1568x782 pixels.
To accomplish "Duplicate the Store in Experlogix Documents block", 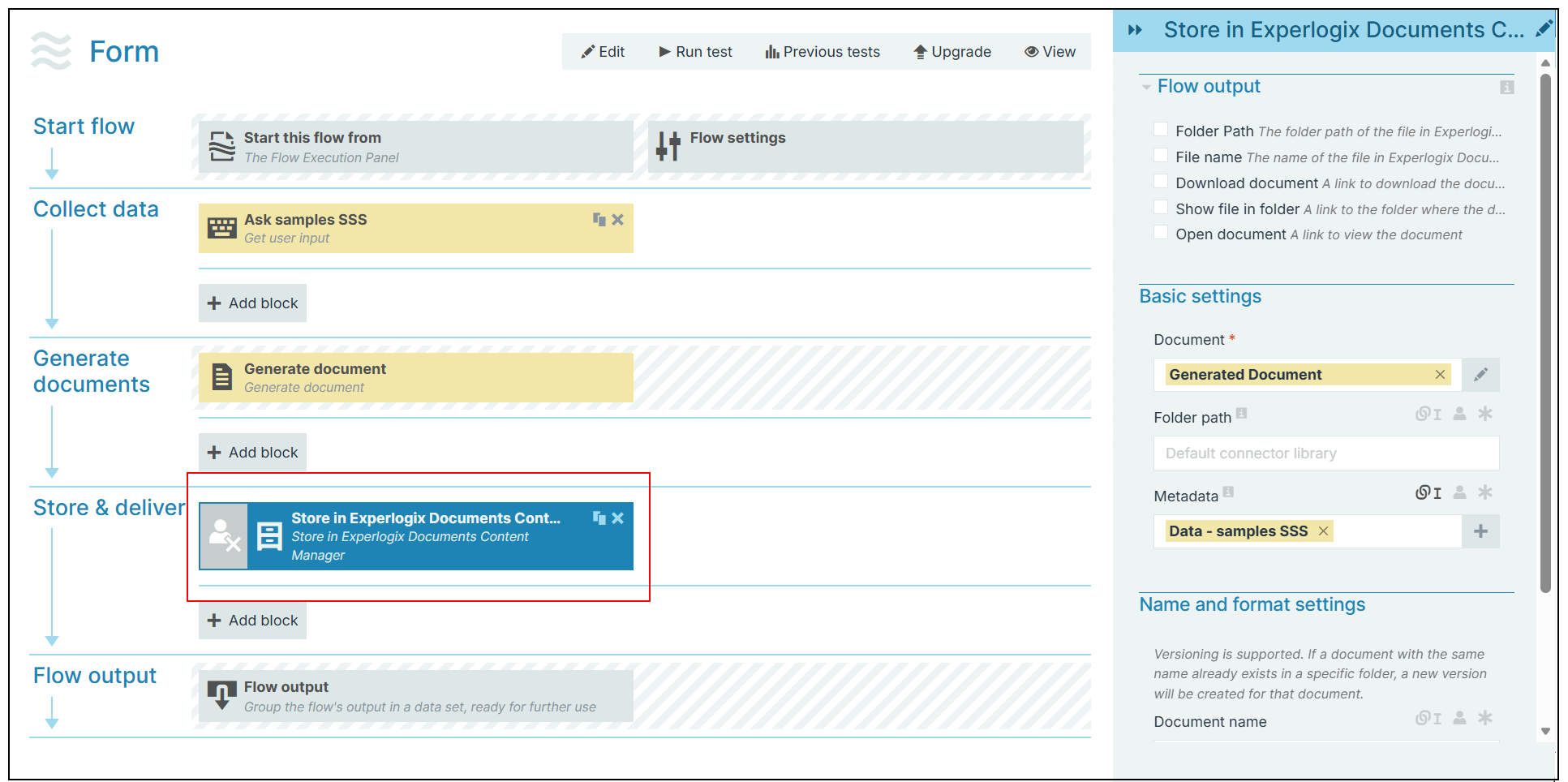I will click(599, 518).
